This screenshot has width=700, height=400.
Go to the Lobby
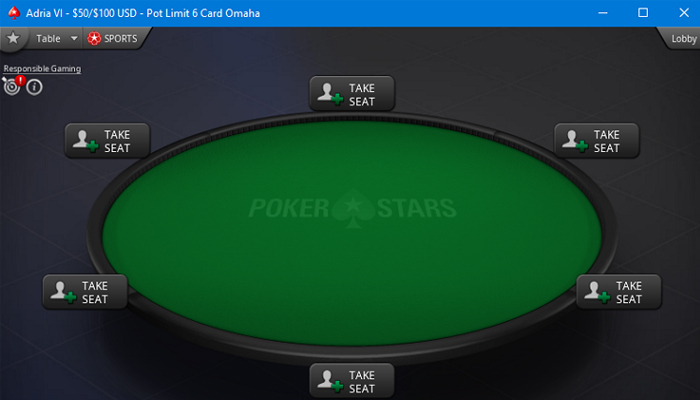683,39
